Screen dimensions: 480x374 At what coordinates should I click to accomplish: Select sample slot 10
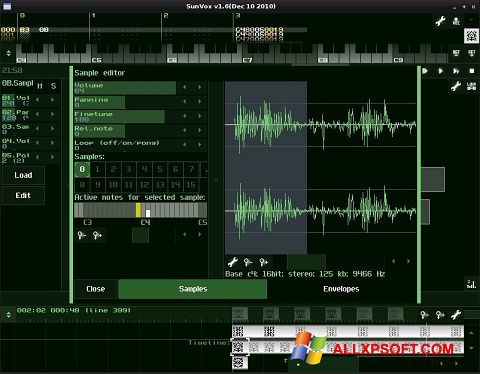click(113, 185)
